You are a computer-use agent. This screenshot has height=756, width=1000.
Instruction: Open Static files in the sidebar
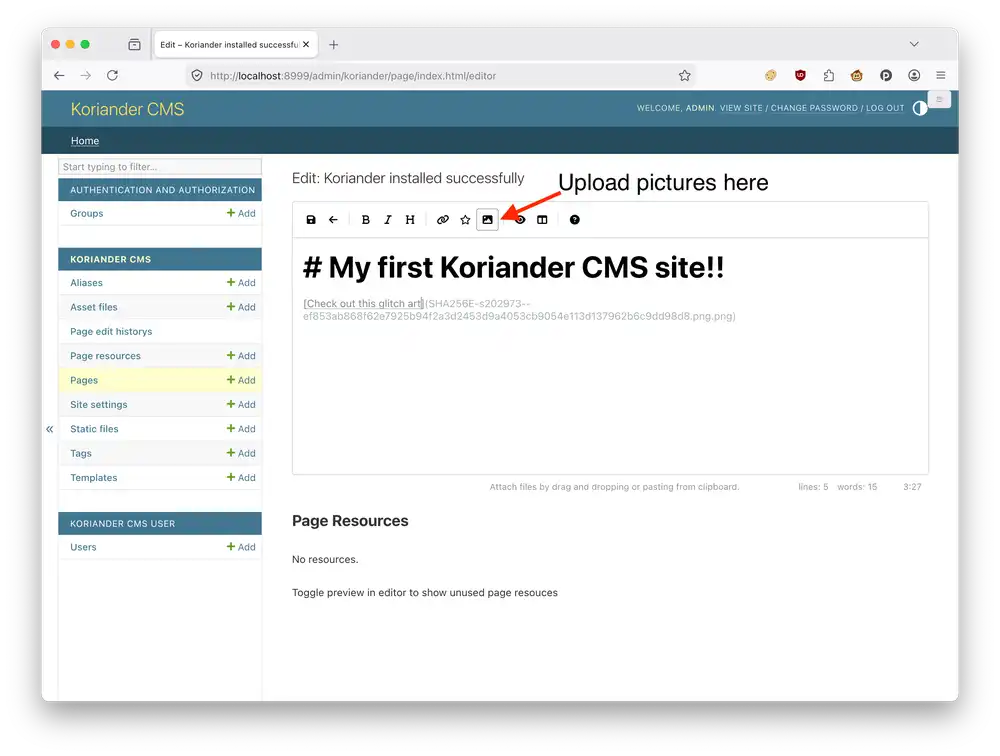click(x=94, y=429)
